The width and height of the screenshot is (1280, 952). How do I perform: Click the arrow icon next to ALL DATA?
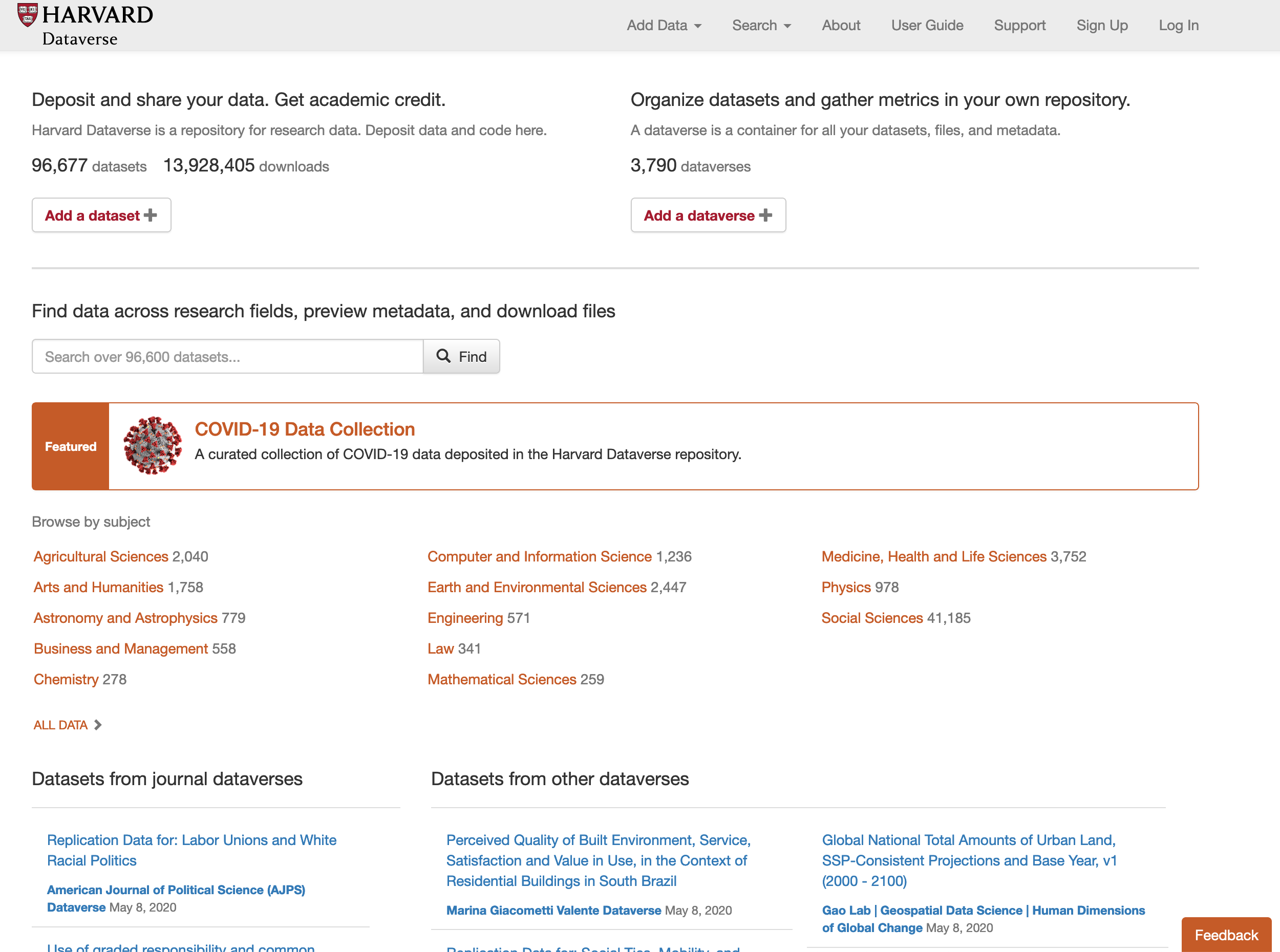point(97,724)
